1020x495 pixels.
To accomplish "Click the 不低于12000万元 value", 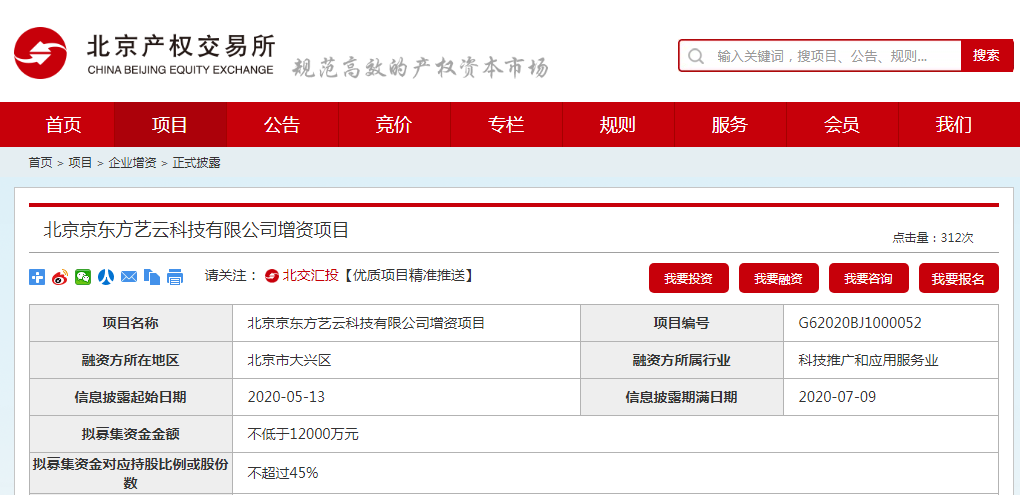I will pyautogui.click(x=303, y=434).
